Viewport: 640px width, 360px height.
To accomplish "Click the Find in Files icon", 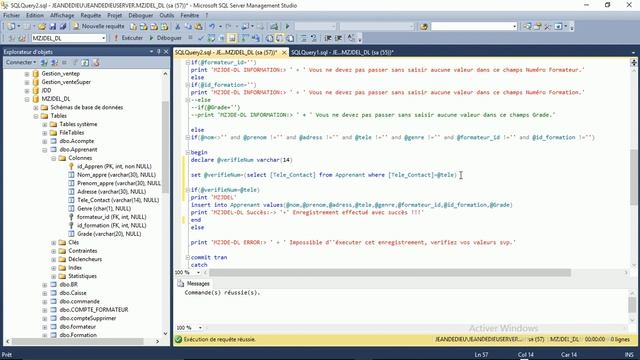I will [x=424, y=27].
